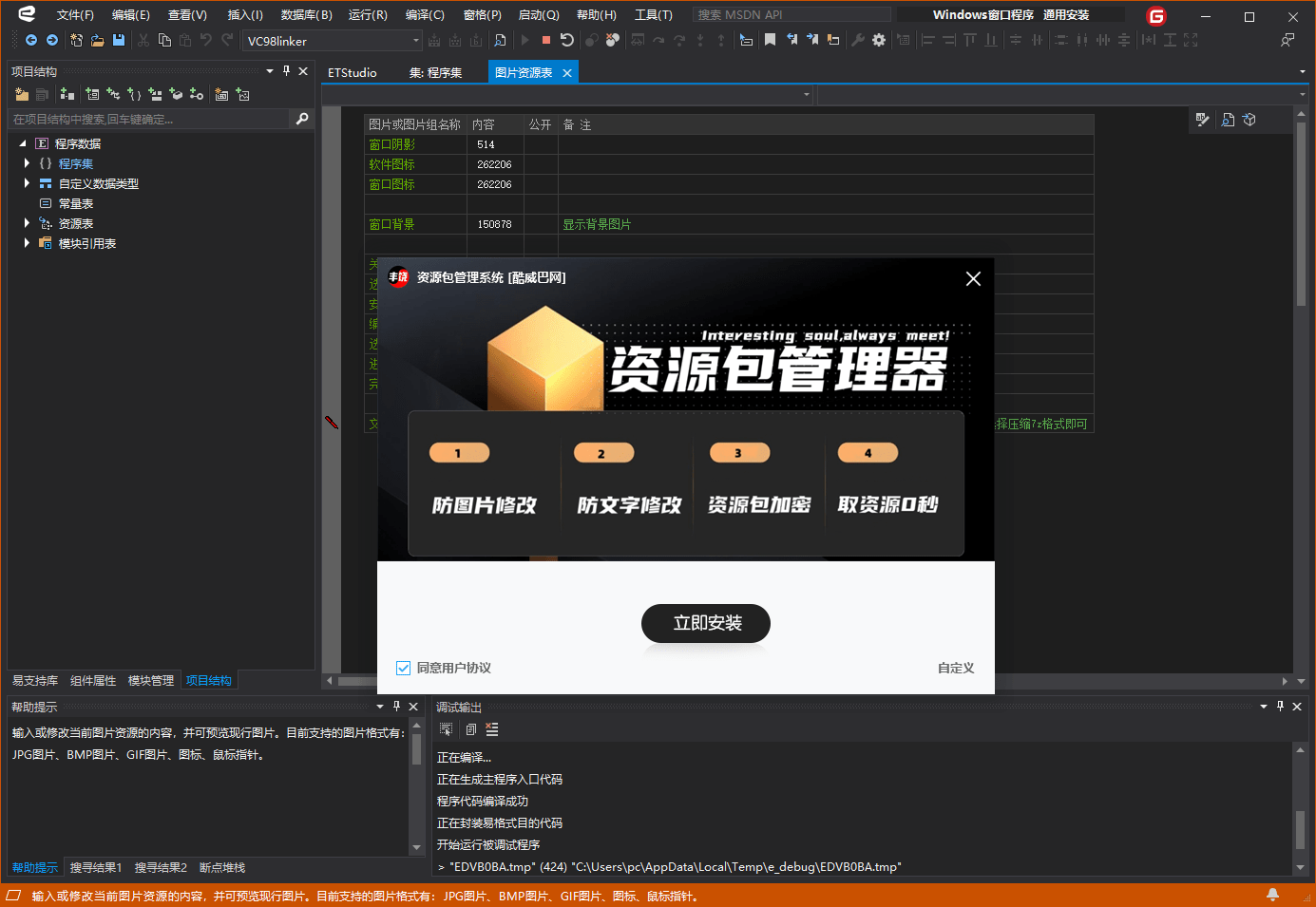Click the back navigation arrow icon

(x=31, y=40)
